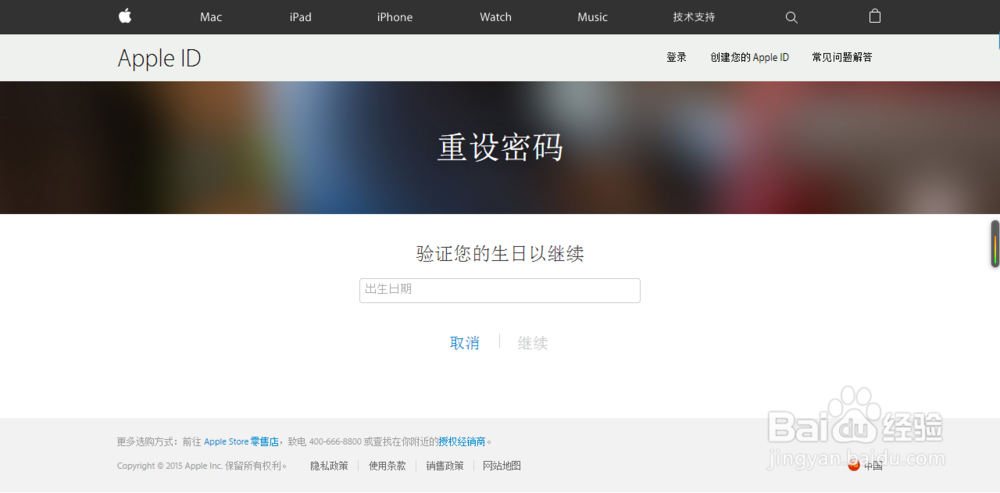This screenshot has height=493, width=1000.
Task: Click the 400-666-8800 phone number text
Action: (x=335, y=441)
